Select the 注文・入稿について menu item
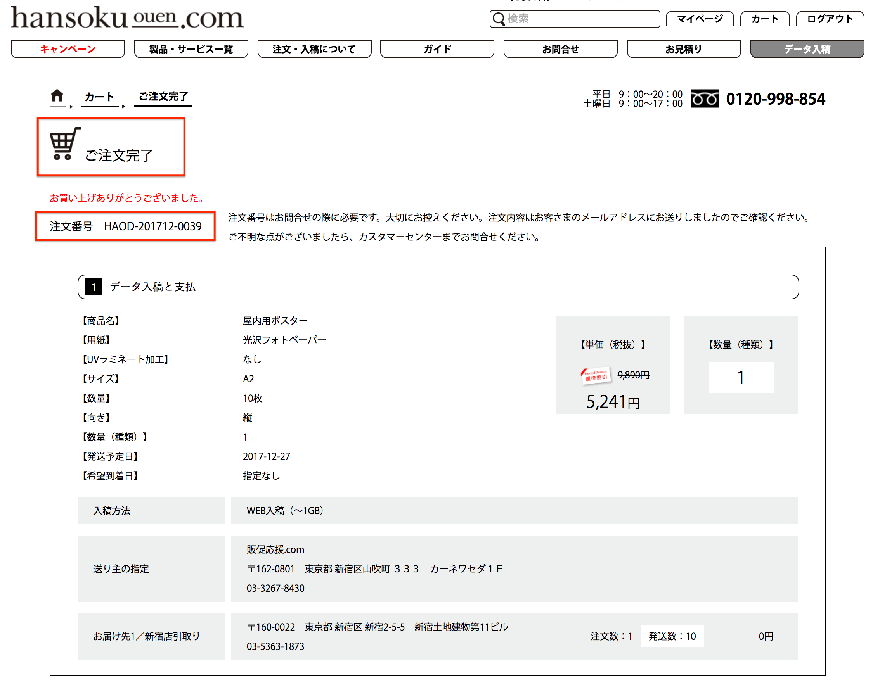 point(314,49)
